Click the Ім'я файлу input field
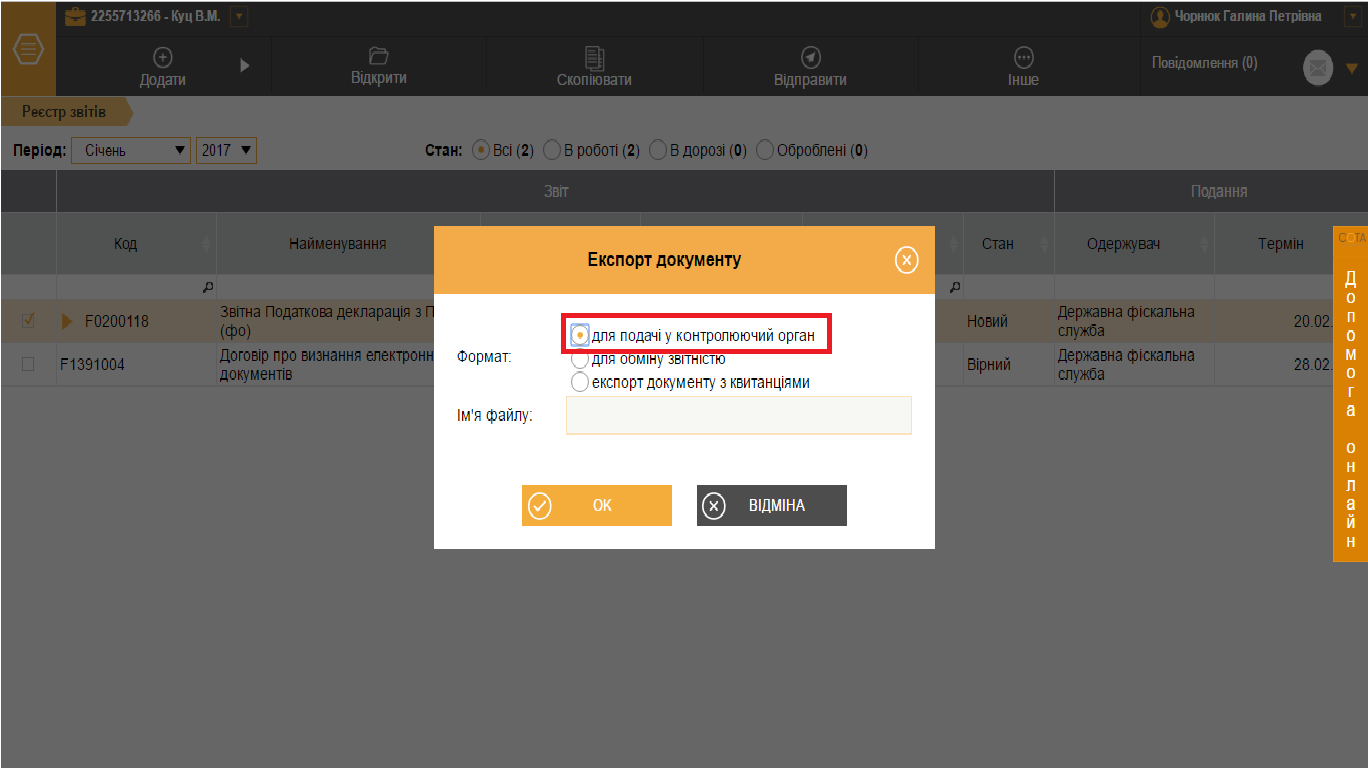 pos(738,415)
